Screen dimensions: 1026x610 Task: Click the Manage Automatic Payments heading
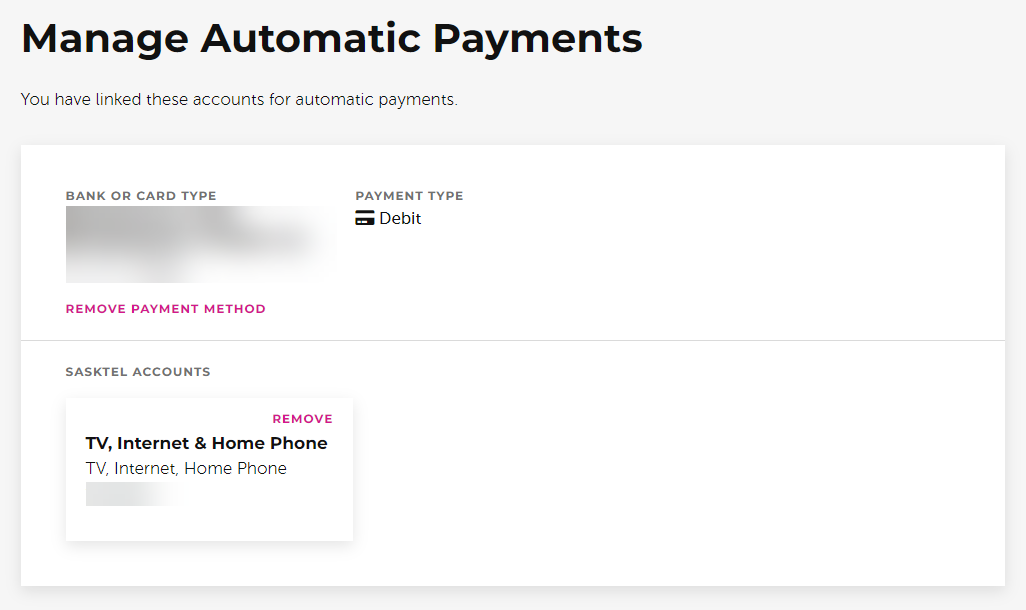tap(331, 37)
